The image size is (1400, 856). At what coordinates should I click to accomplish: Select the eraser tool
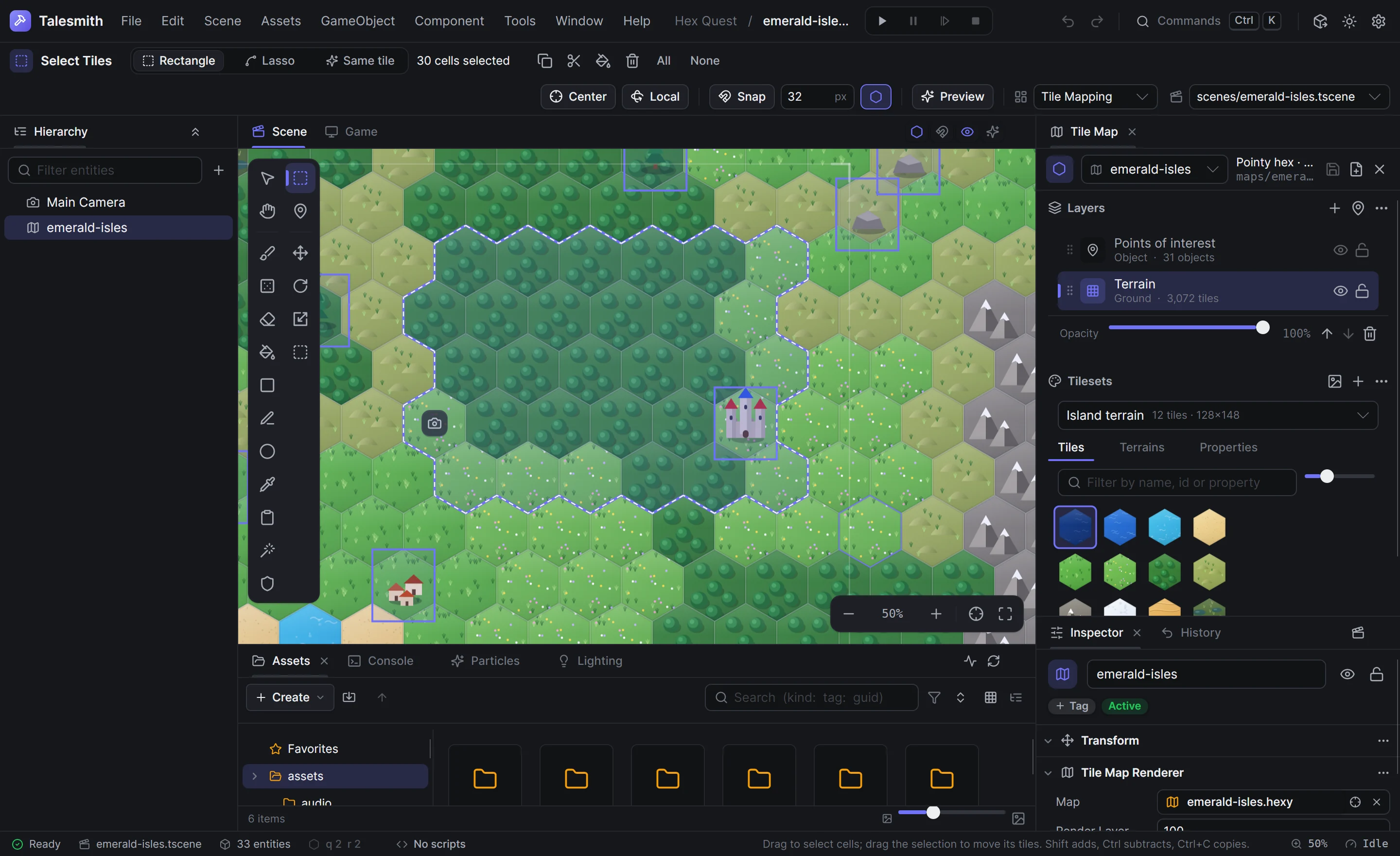pyautogui.click(x=267, y=319)
